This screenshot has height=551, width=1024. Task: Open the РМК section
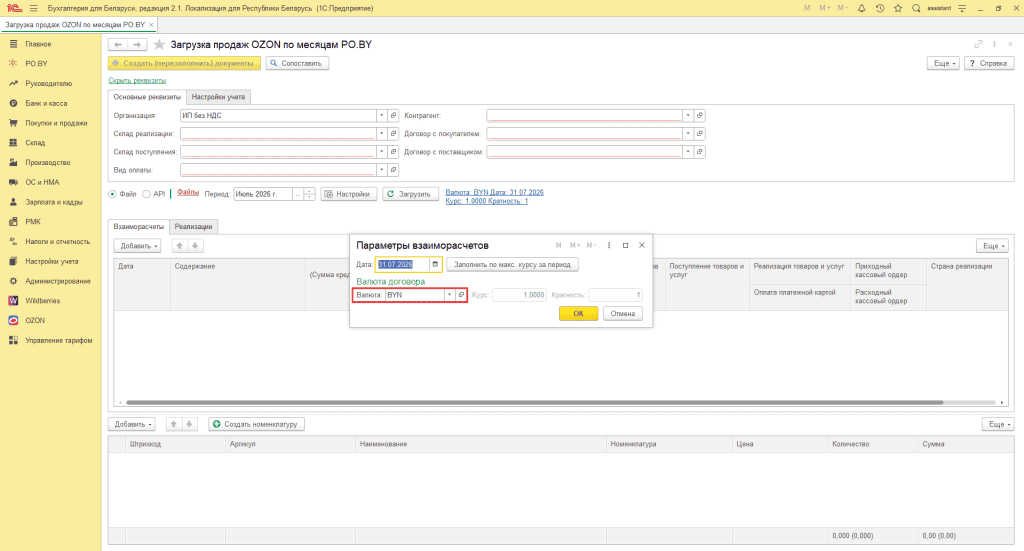[33, 221]
